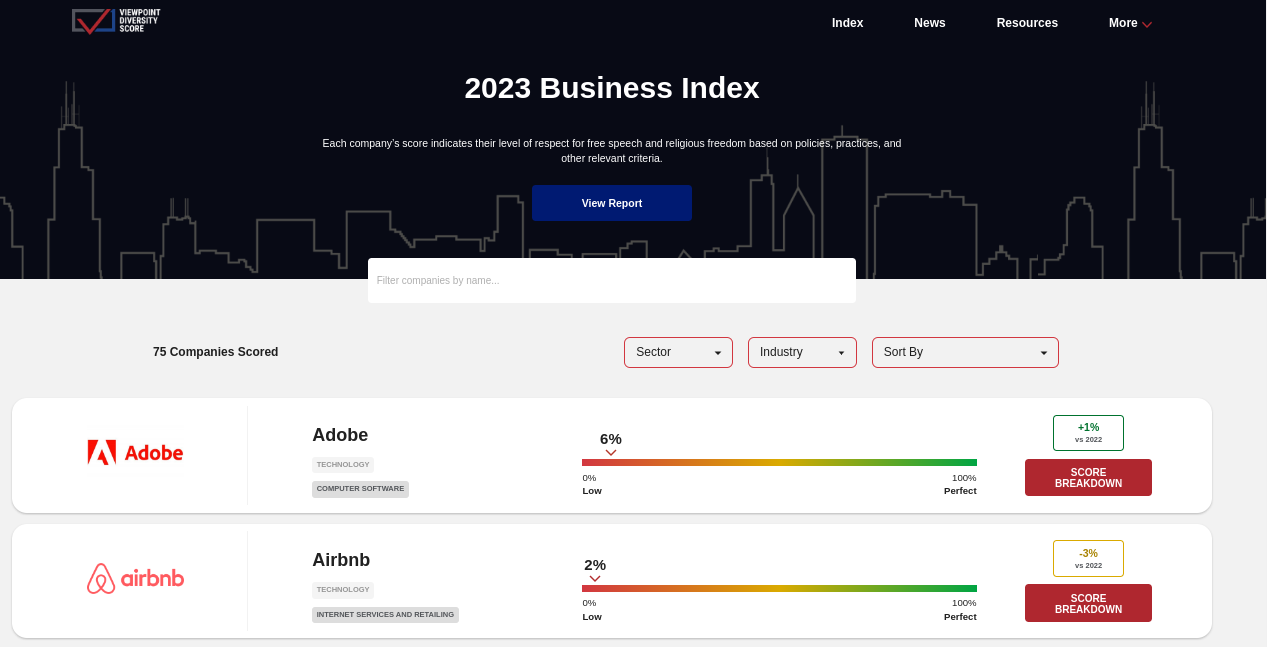Click the Adobe logo
Image resolution: width=1267 pixels, height=647 pixels.
click(x=135, y=453)
